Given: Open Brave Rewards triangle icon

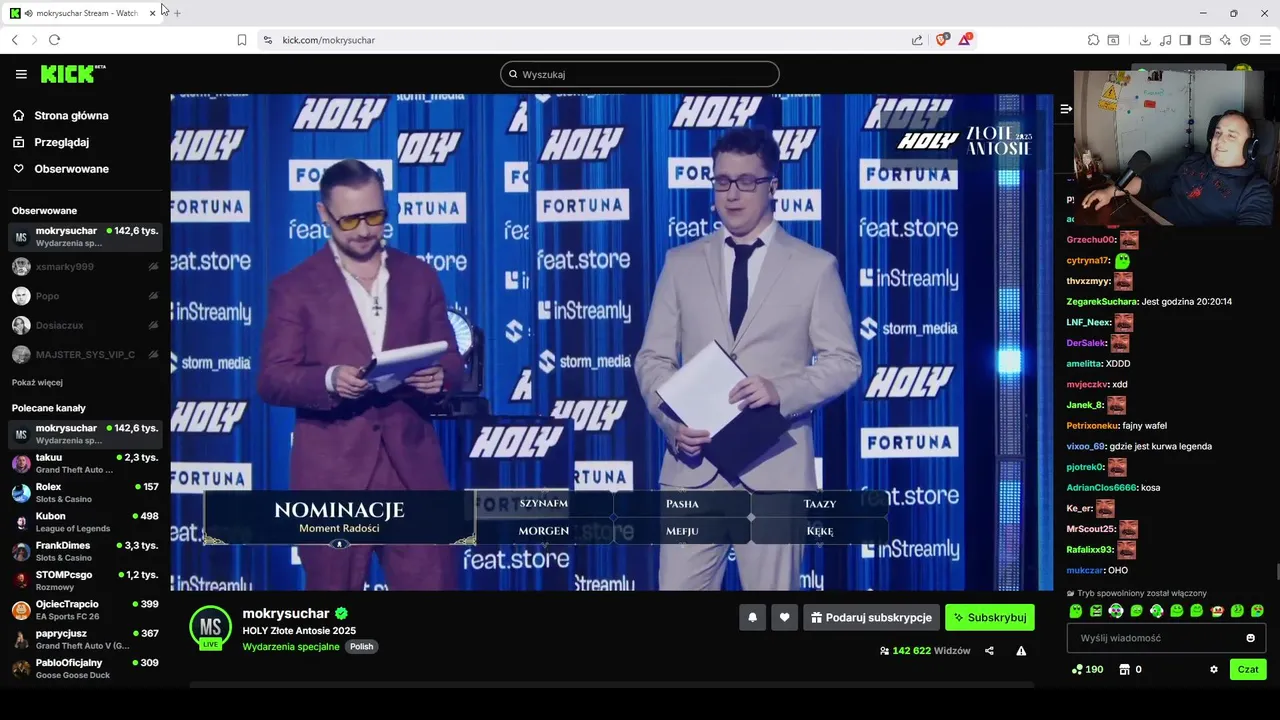Looking at the screenshot, I should 965,40.
